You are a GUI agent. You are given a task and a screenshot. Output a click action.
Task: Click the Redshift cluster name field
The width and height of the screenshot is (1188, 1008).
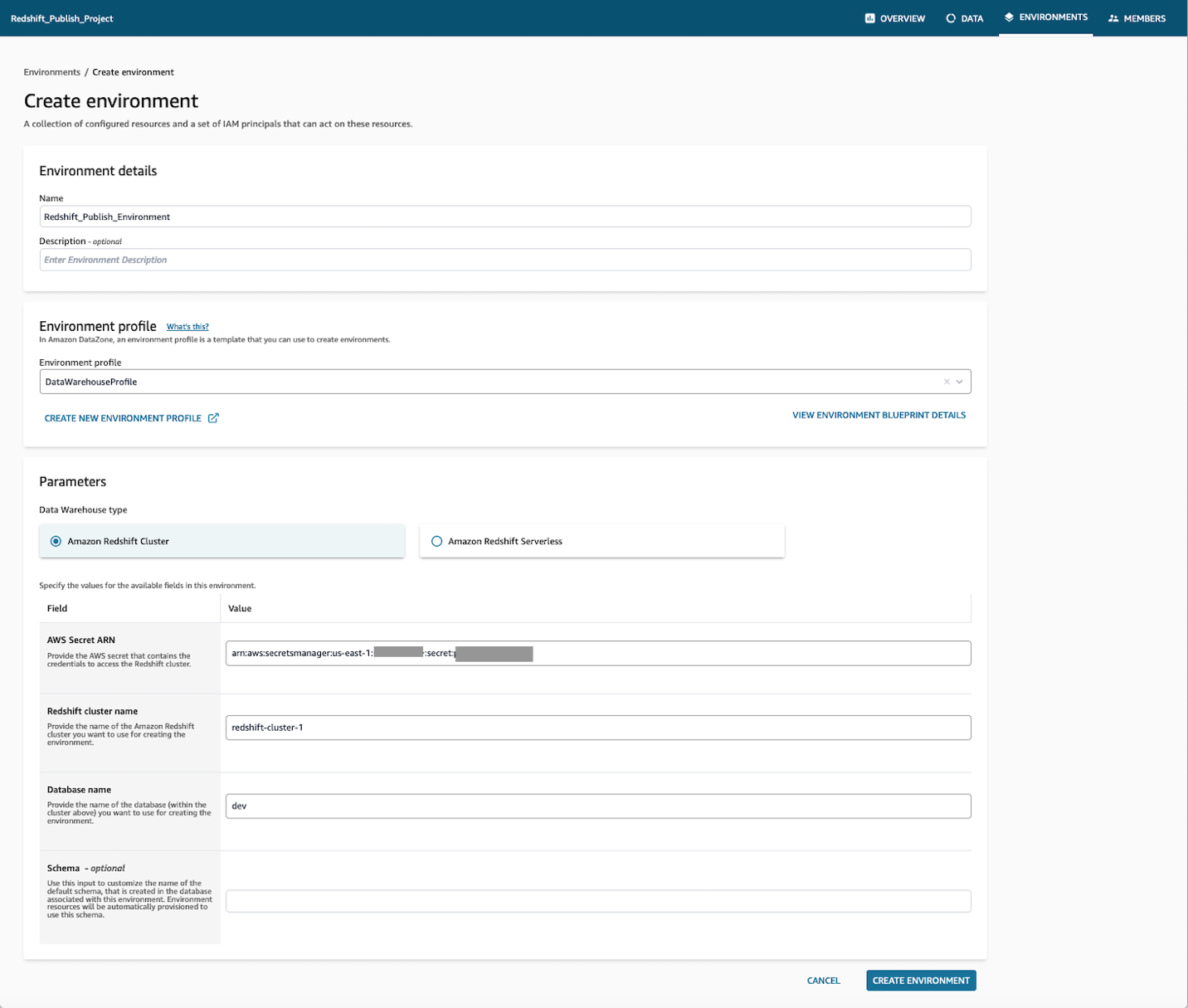[x=598, y=728]
